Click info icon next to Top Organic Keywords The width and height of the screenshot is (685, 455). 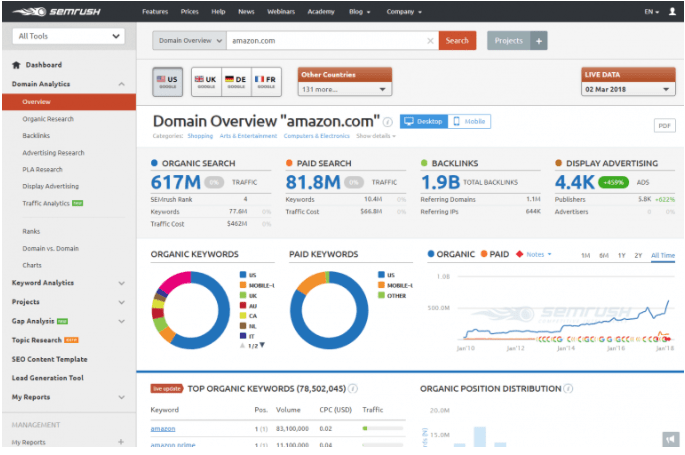tap(353, 388)
